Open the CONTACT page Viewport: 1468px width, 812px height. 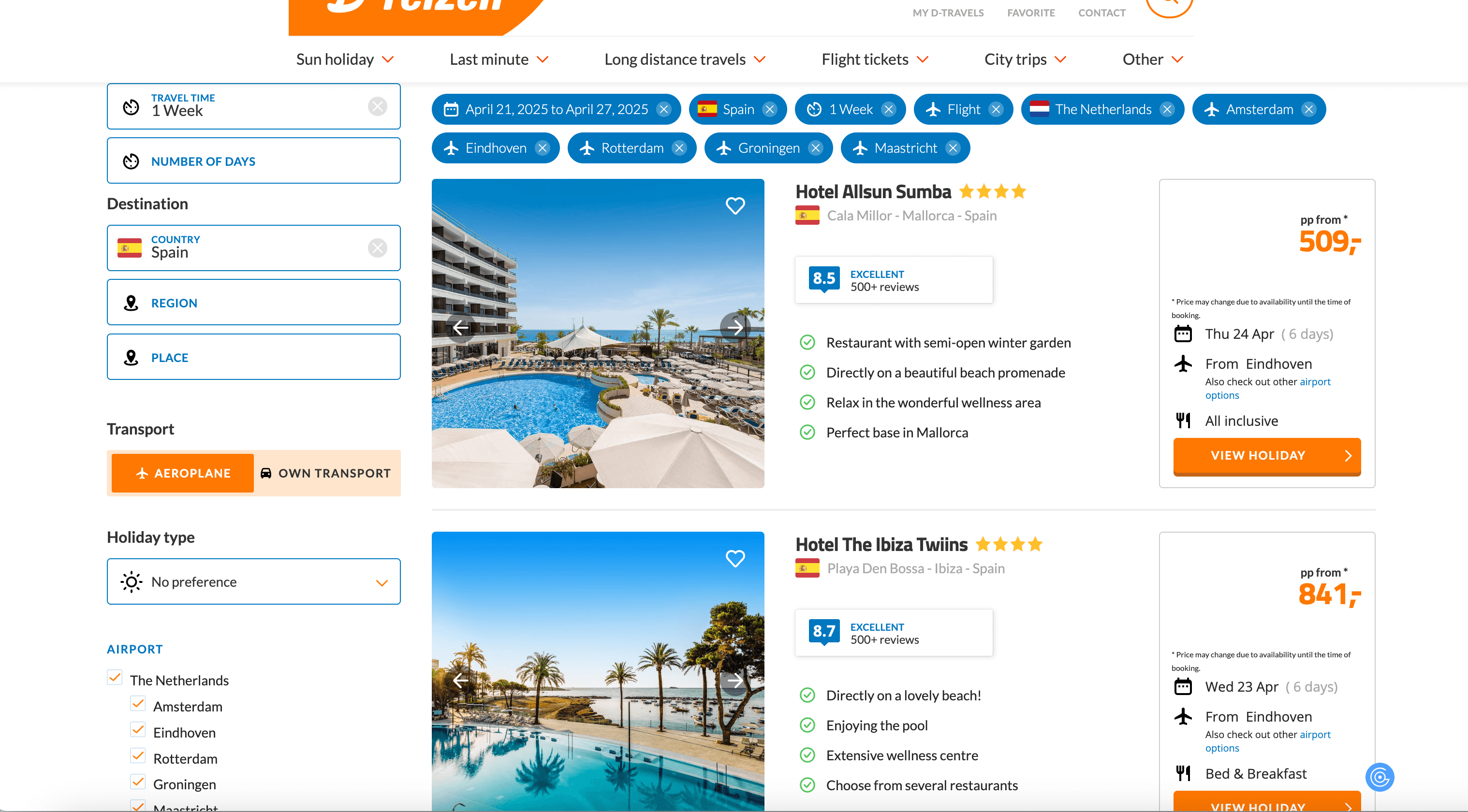click(1101, 13)
